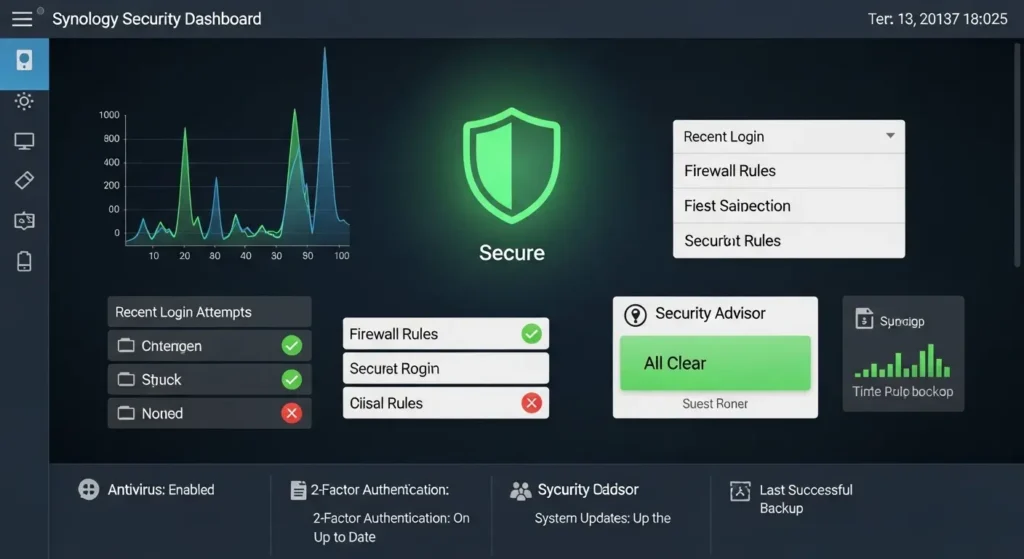The image size is (1024, 559).
Task: Click the 2-Factor Authentication document icon
Action: 298,490
